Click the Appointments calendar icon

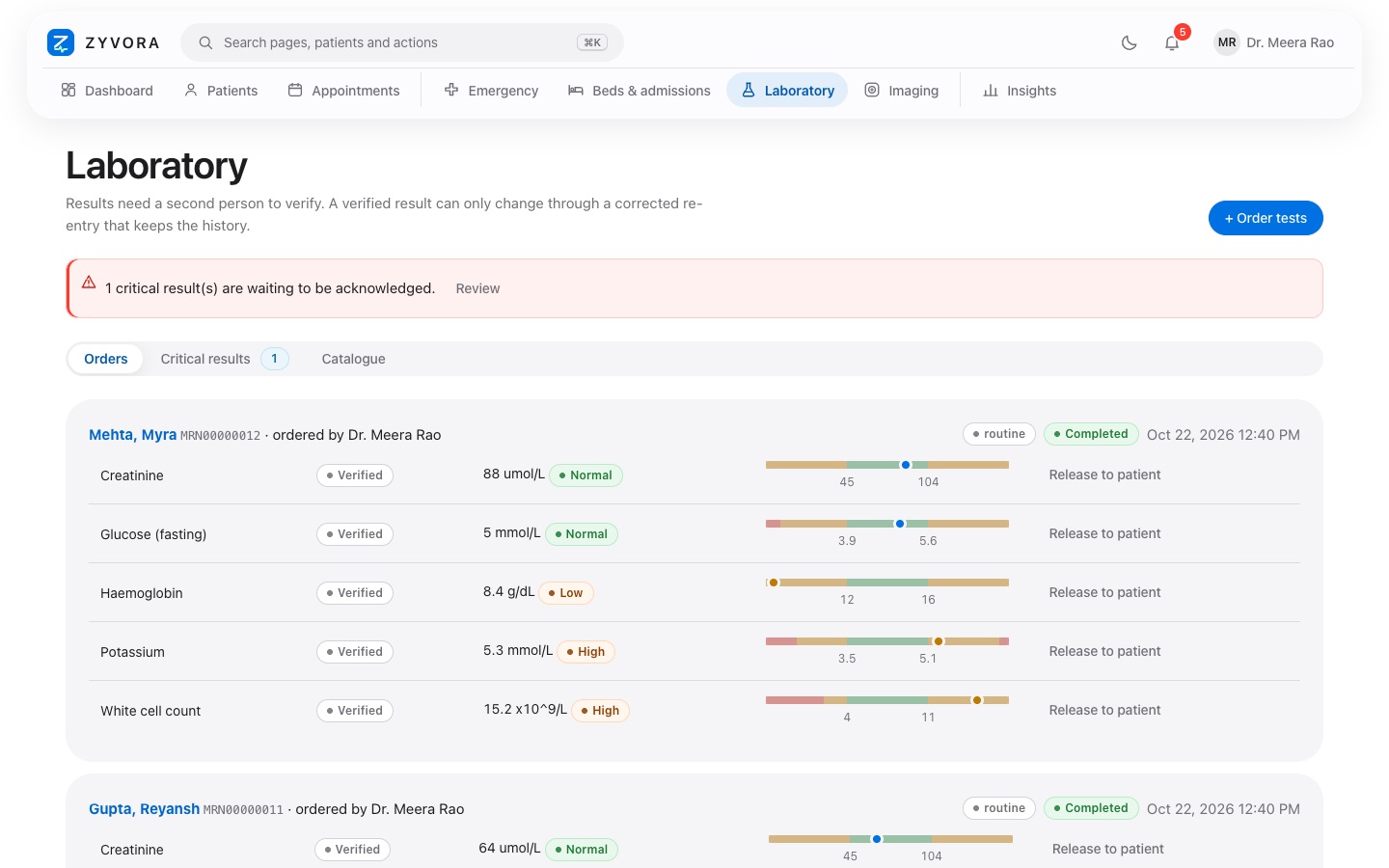click(x=295, y=90)
